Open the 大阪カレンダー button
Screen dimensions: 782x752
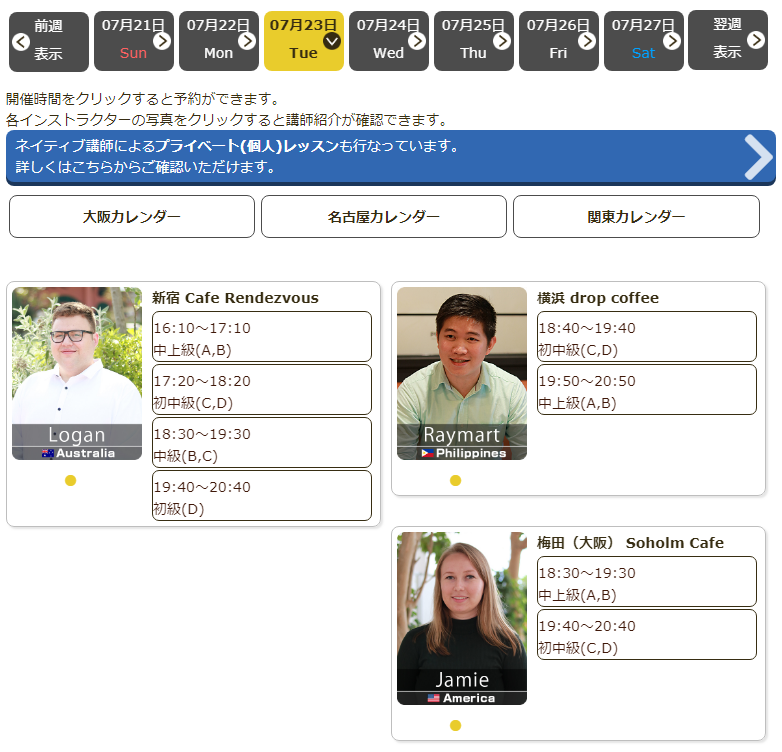[x=132, y=217]
